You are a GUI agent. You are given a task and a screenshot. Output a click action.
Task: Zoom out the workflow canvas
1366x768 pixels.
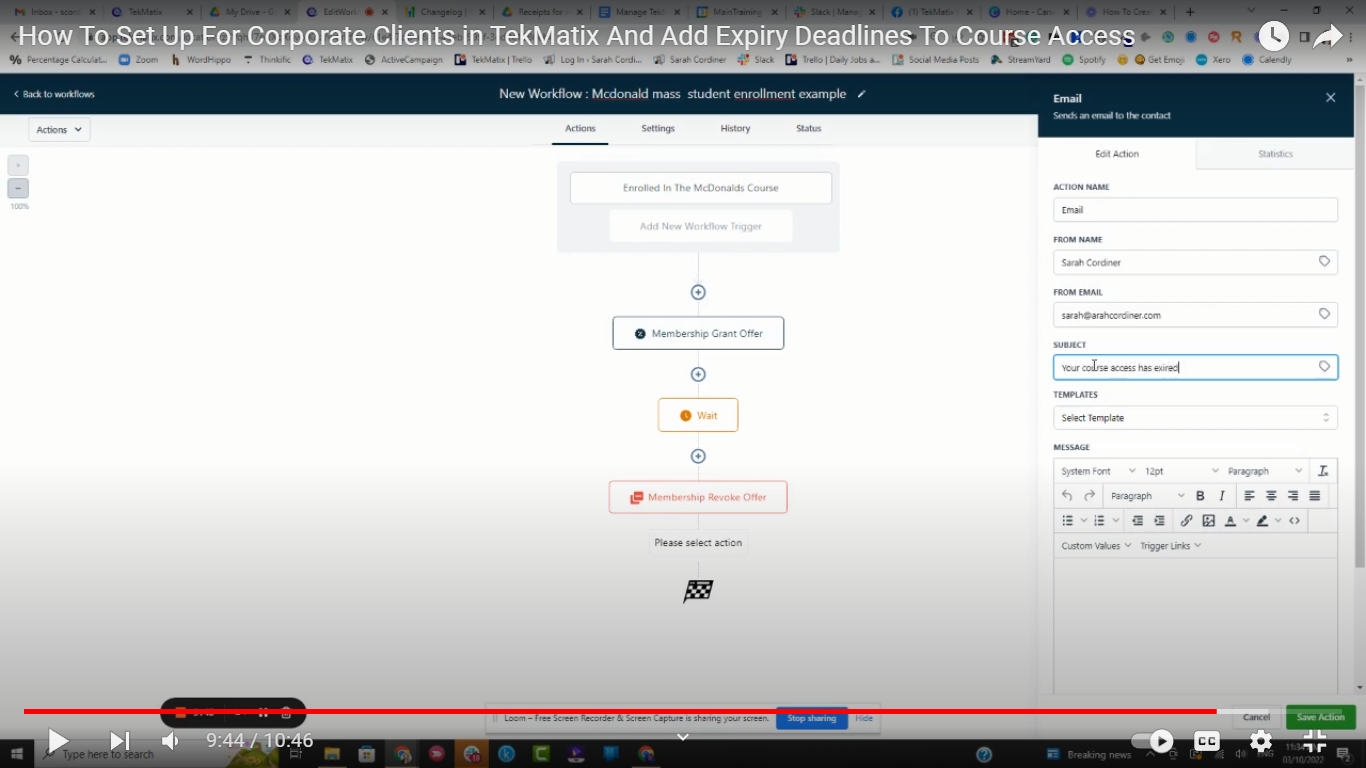click(x=18, y=188)
